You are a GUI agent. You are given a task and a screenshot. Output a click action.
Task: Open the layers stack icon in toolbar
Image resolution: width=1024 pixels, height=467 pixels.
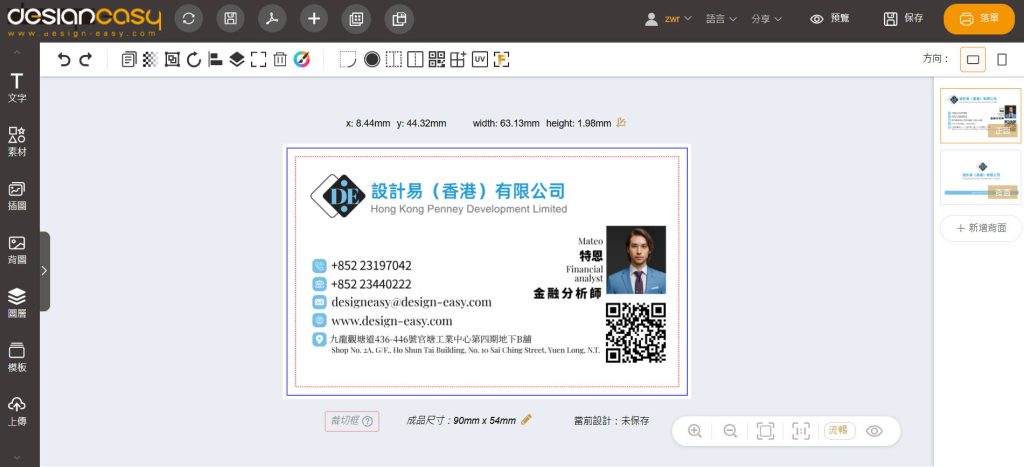236,60
